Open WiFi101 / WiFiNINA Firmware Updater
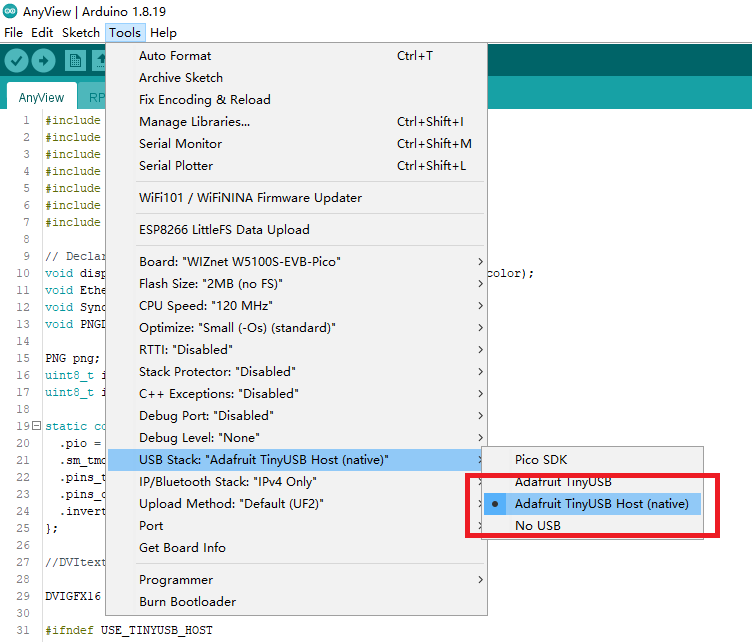Viewport: 752px width, 642px height. (296, 198)
